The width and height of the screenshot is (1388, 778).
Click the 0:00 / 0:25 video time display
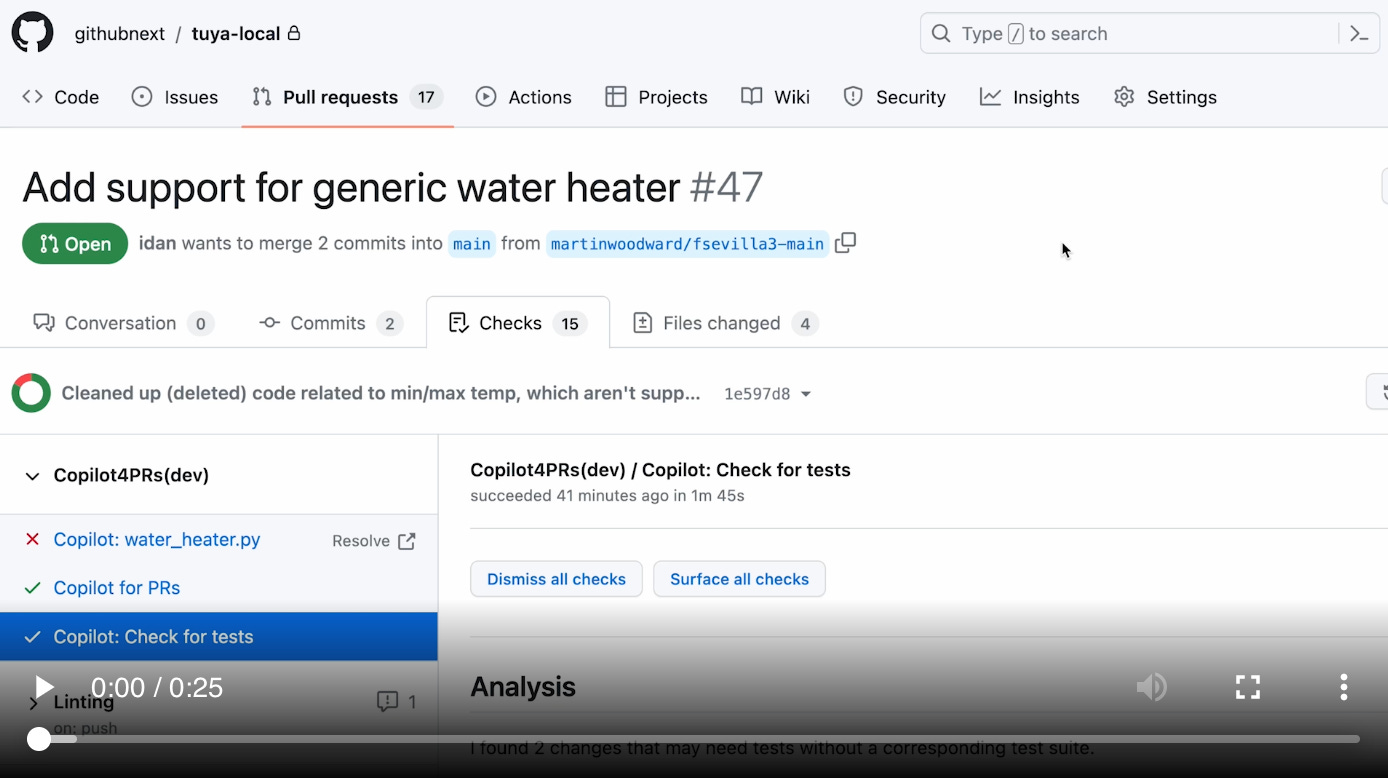[x=157, y=687]
